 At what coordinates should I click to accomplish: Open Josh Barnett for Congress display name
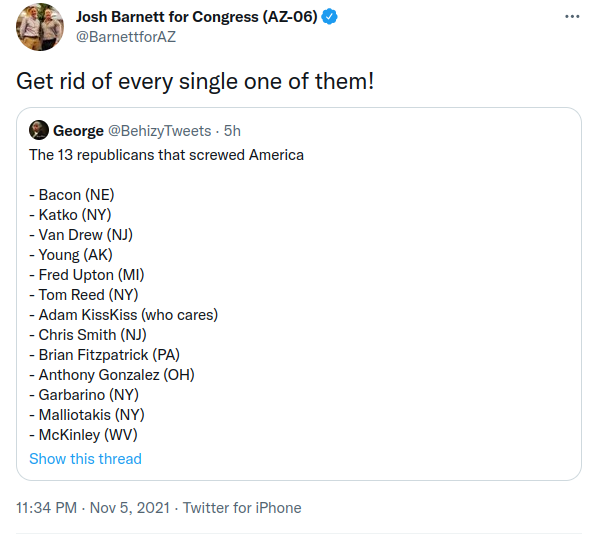coord(196,17)
